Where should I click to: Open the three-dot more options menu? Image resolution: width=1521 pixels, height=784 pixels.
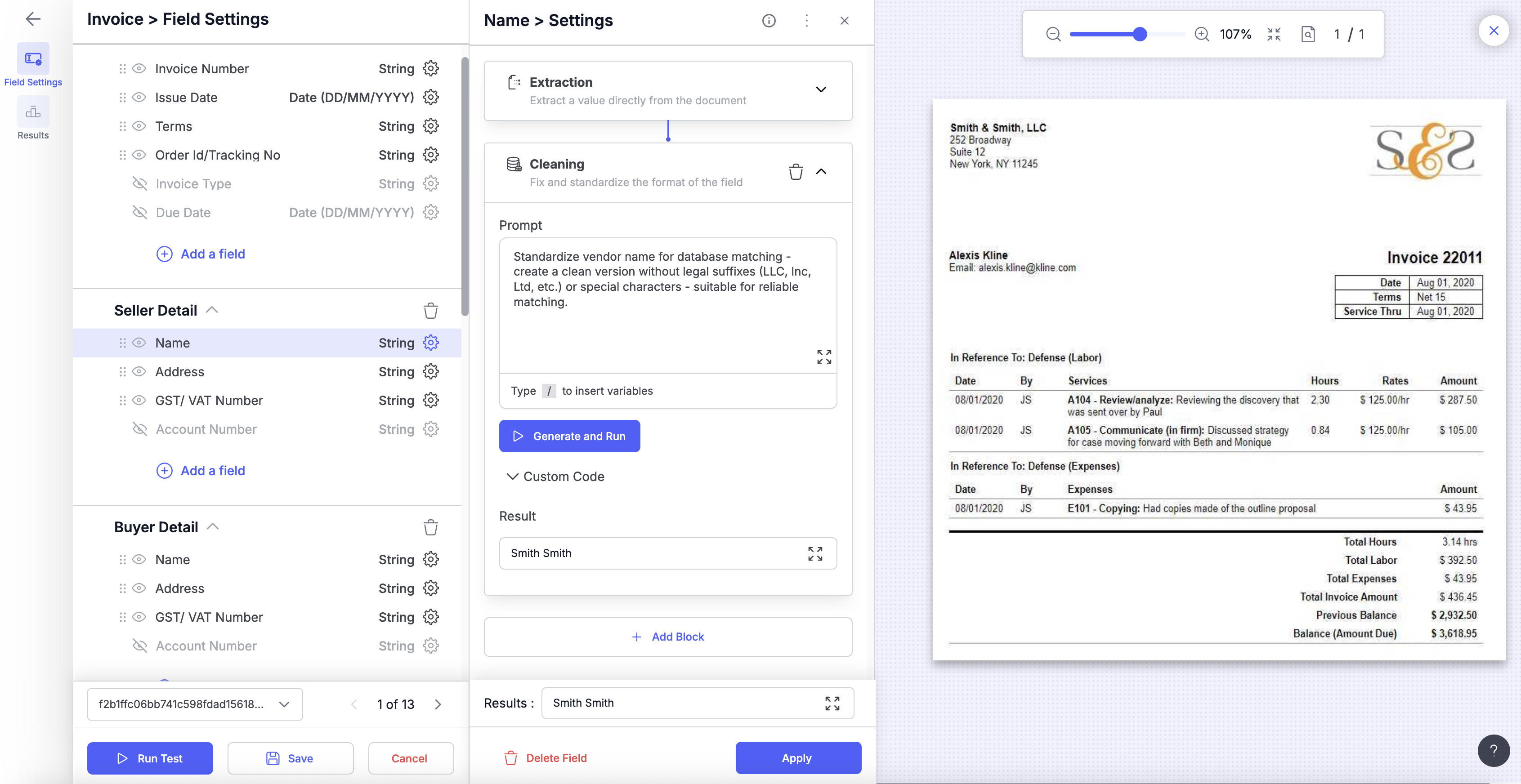[x=806, y=21]
